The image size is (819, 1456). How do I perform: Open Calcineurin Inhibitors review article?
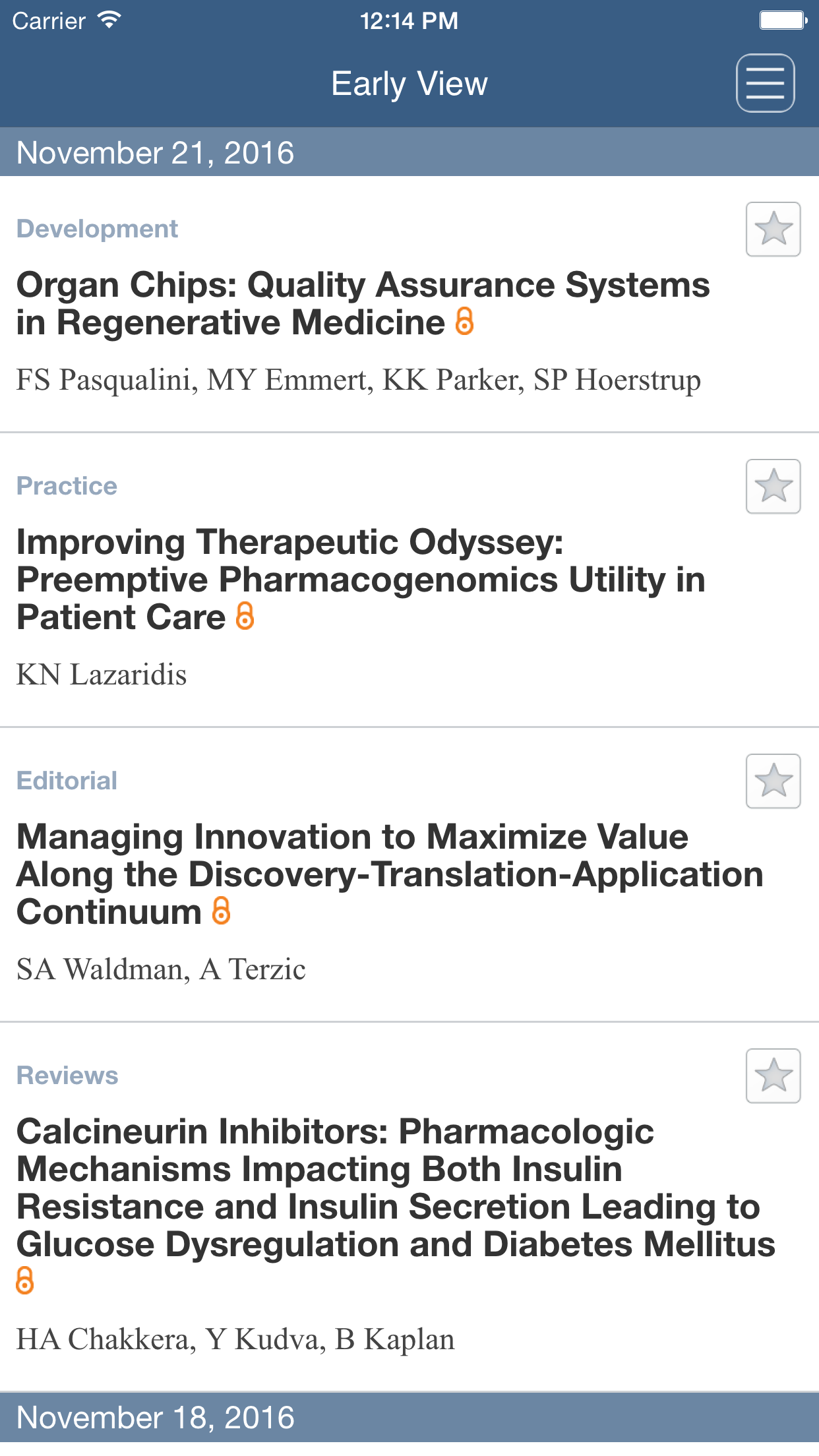(x=396, y=1187)
